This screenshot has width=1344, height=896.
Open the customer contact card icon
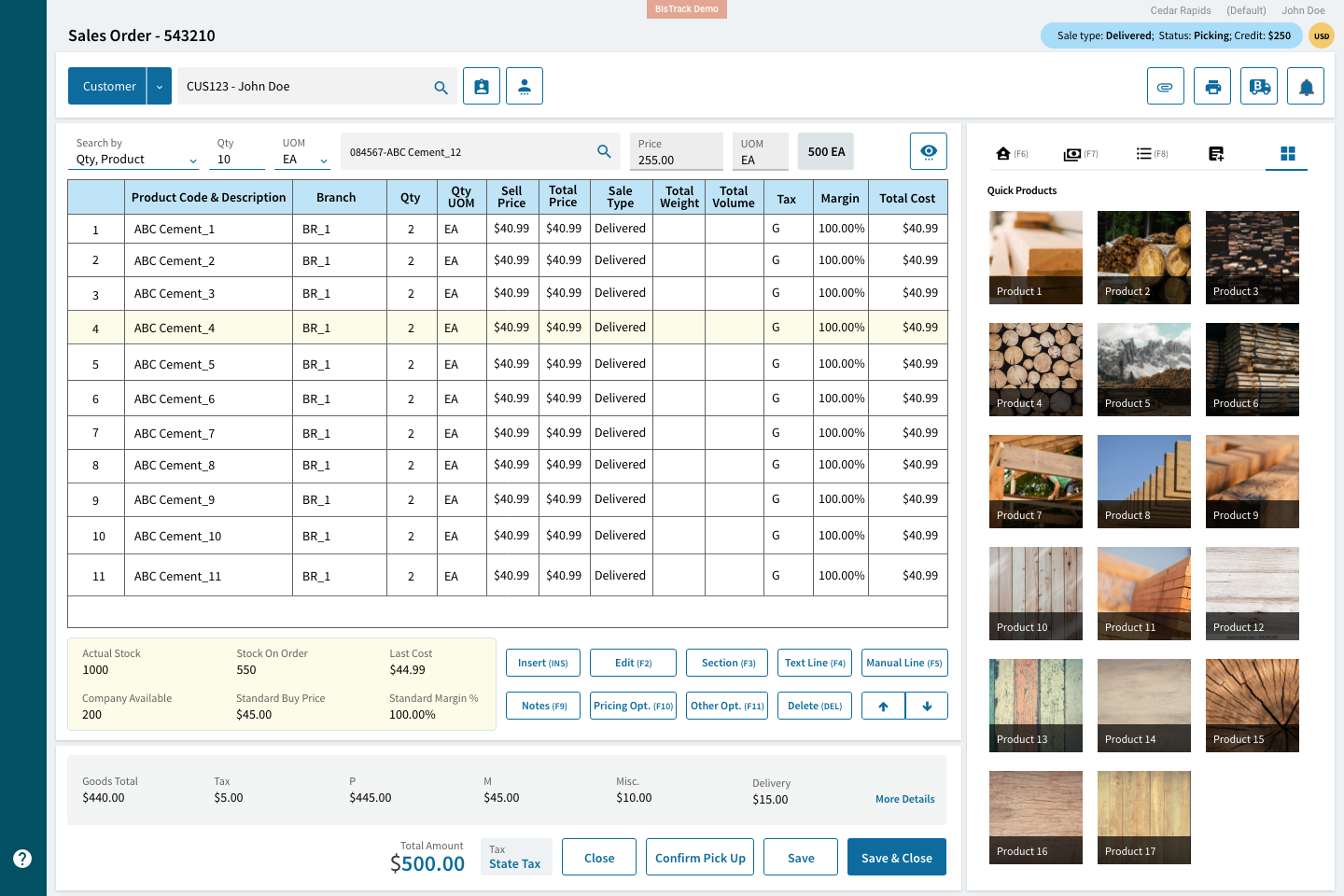482,86
